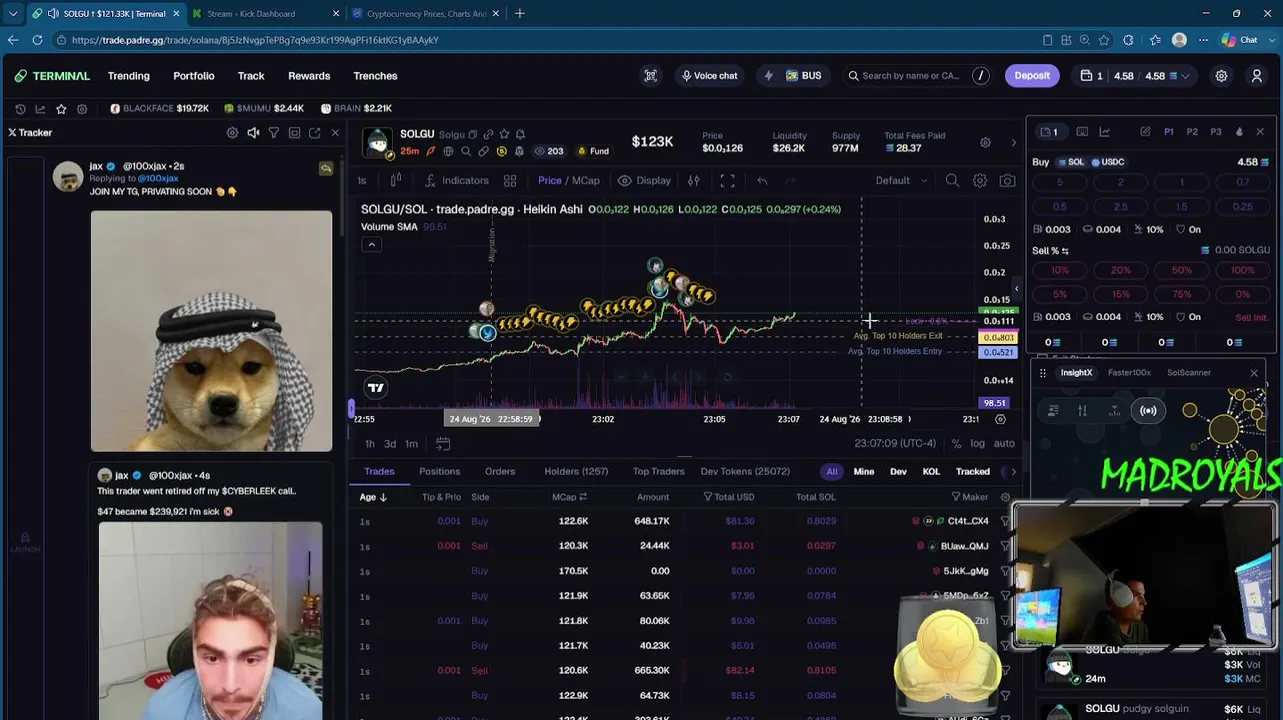
Task: Show recent history in ticker bar
Action: click(x=20, y=108)
